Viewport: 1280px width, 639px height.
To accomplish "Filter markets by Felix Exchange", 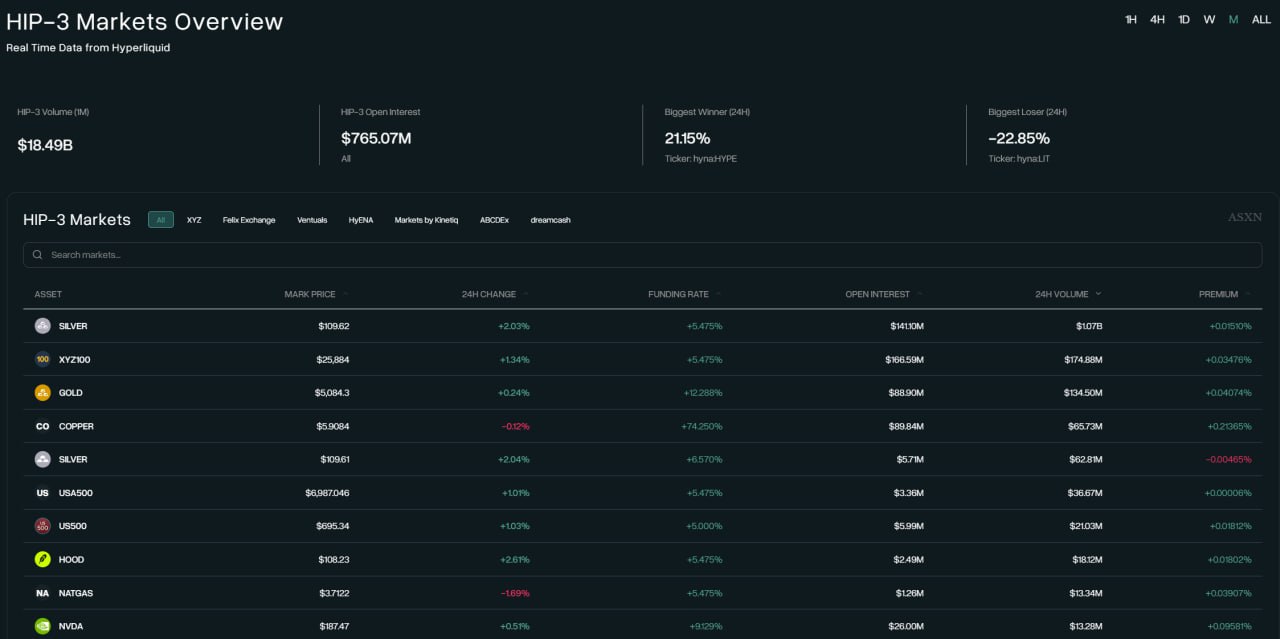I will pos(249,220).
